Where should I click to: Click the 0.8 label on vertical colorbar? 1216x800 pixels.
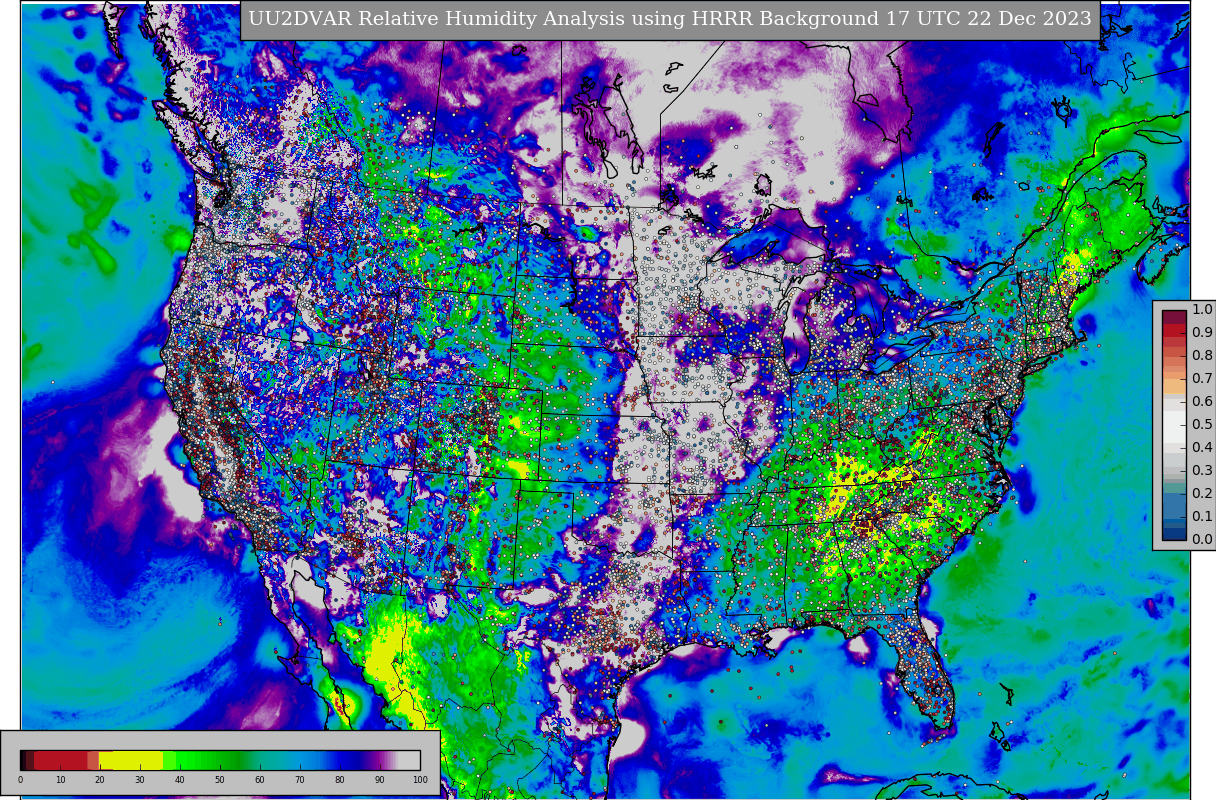tap(1202, 355)
